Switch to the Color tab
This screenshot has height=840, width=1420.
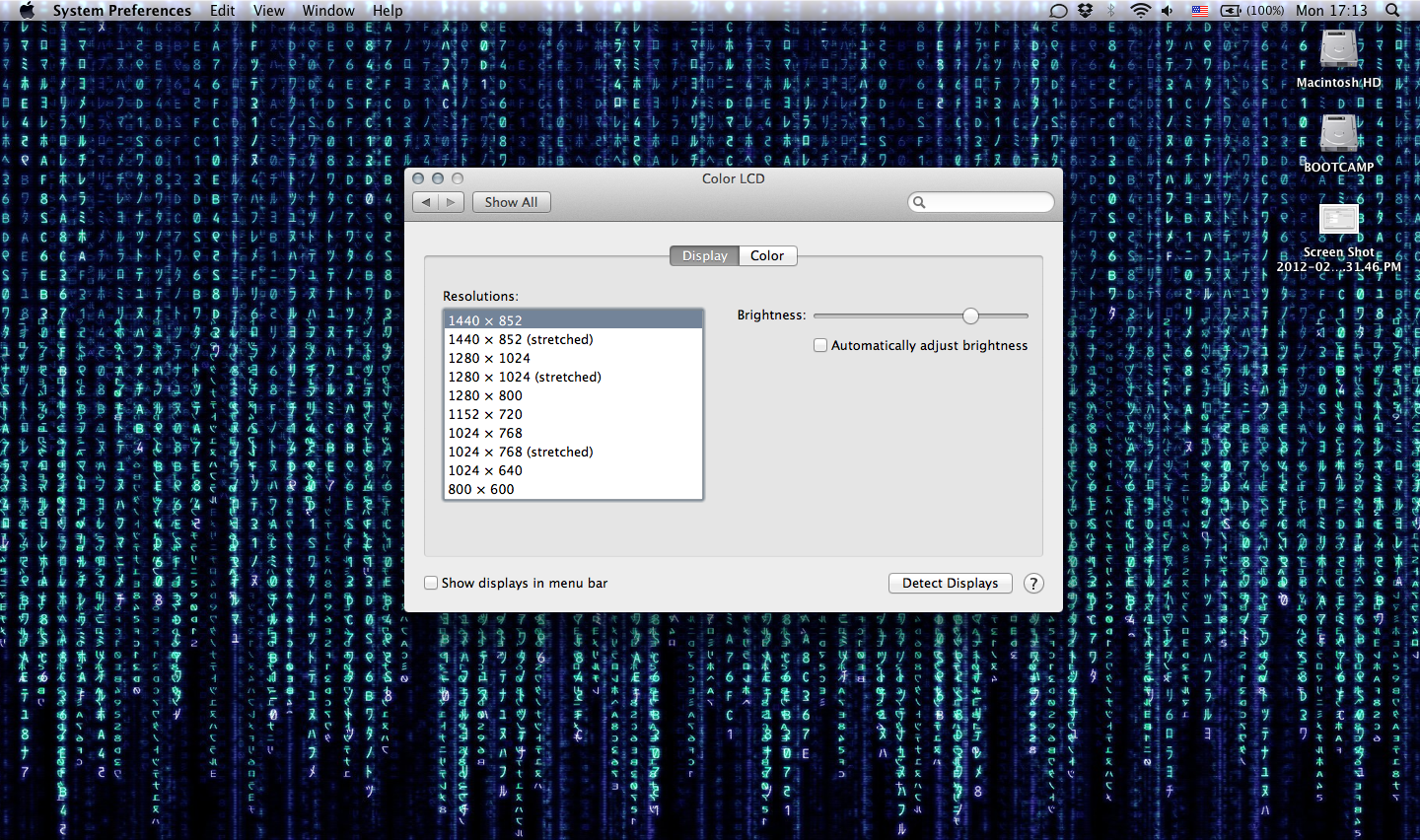coord(767,255)
